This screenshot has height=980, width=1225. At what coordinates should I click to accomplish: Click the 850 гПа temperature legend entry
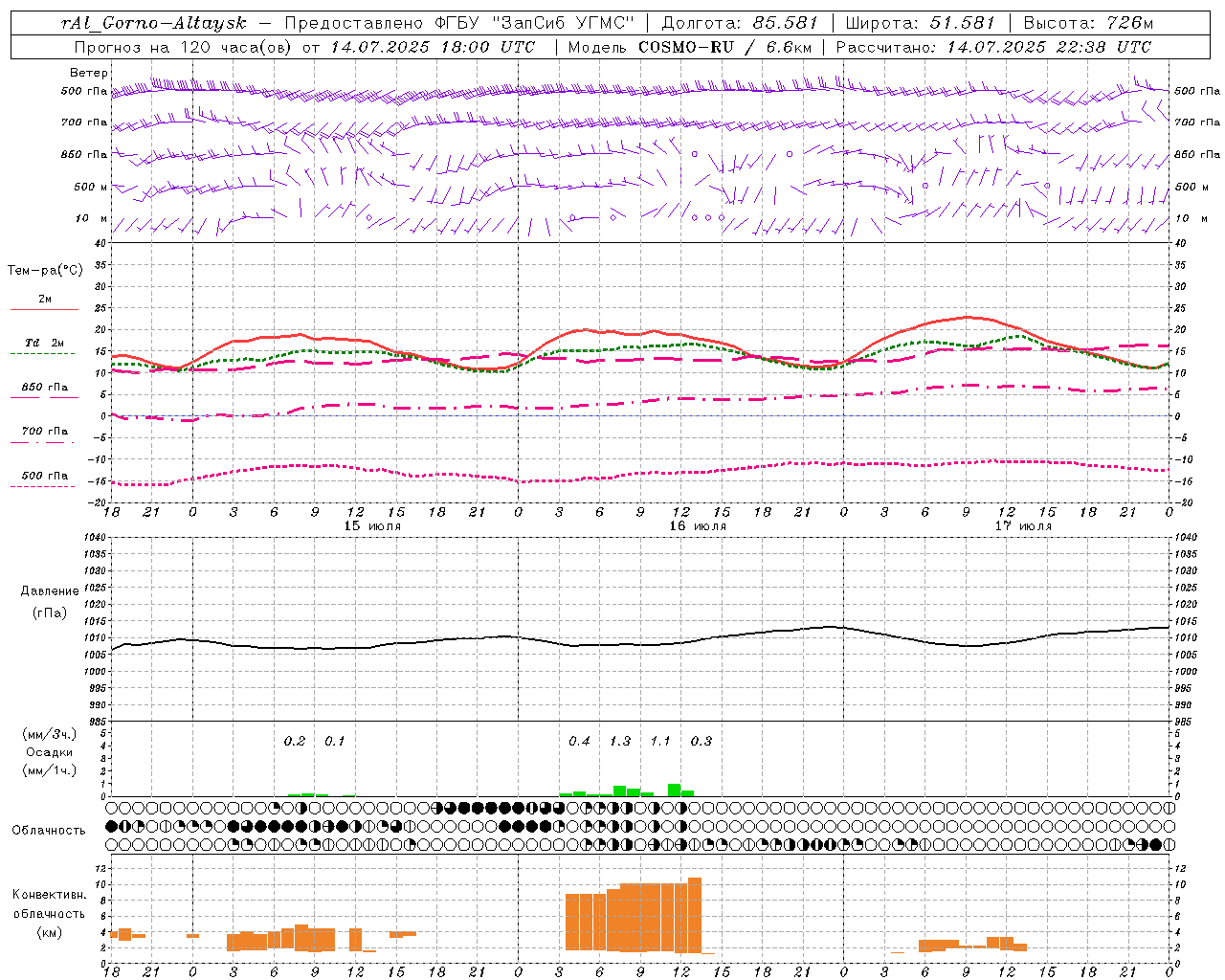(45, 388)
